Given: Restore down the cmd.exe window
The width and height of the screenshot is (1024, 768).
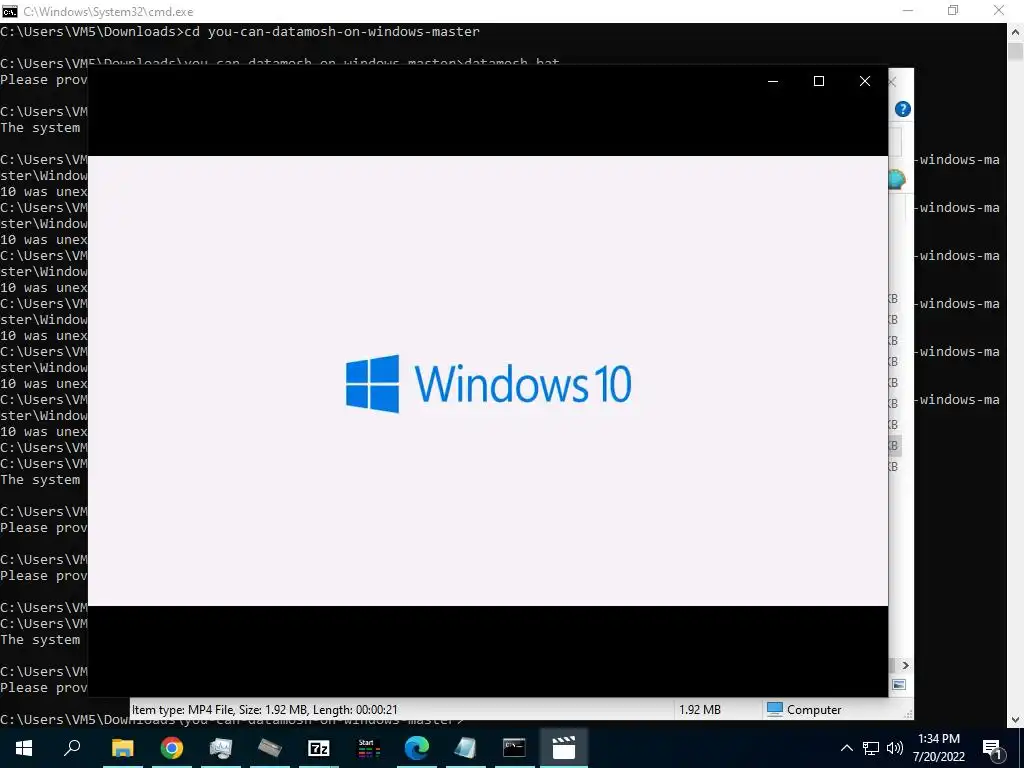Looking at the screenshot, I should [953, 10].
